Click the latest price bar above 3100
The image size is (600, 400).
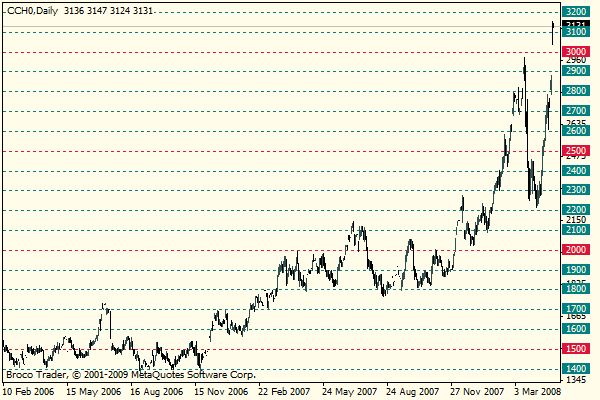tap(553, 33)
